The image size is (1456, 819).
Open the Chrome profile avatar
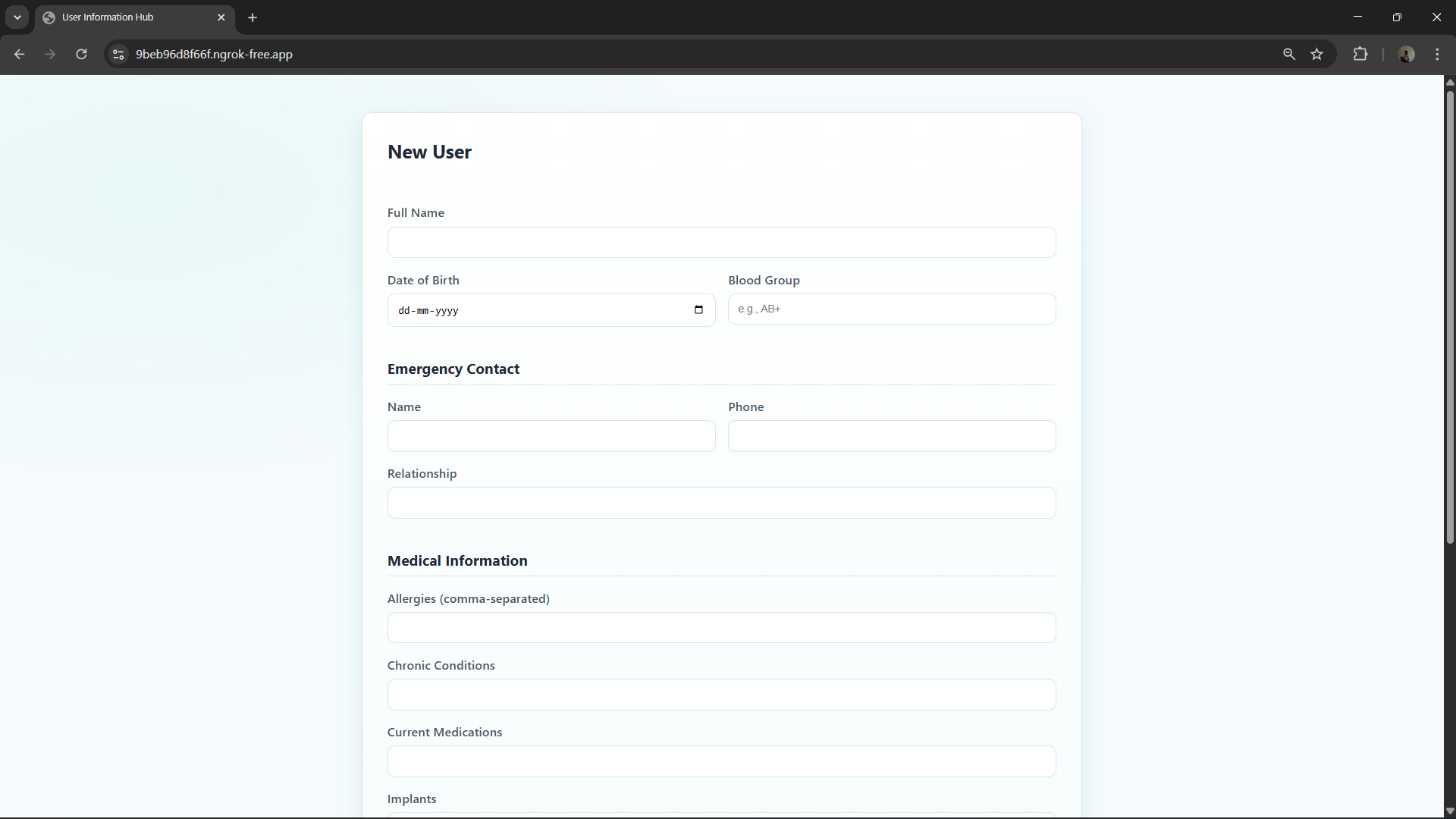coord(1406,54)
